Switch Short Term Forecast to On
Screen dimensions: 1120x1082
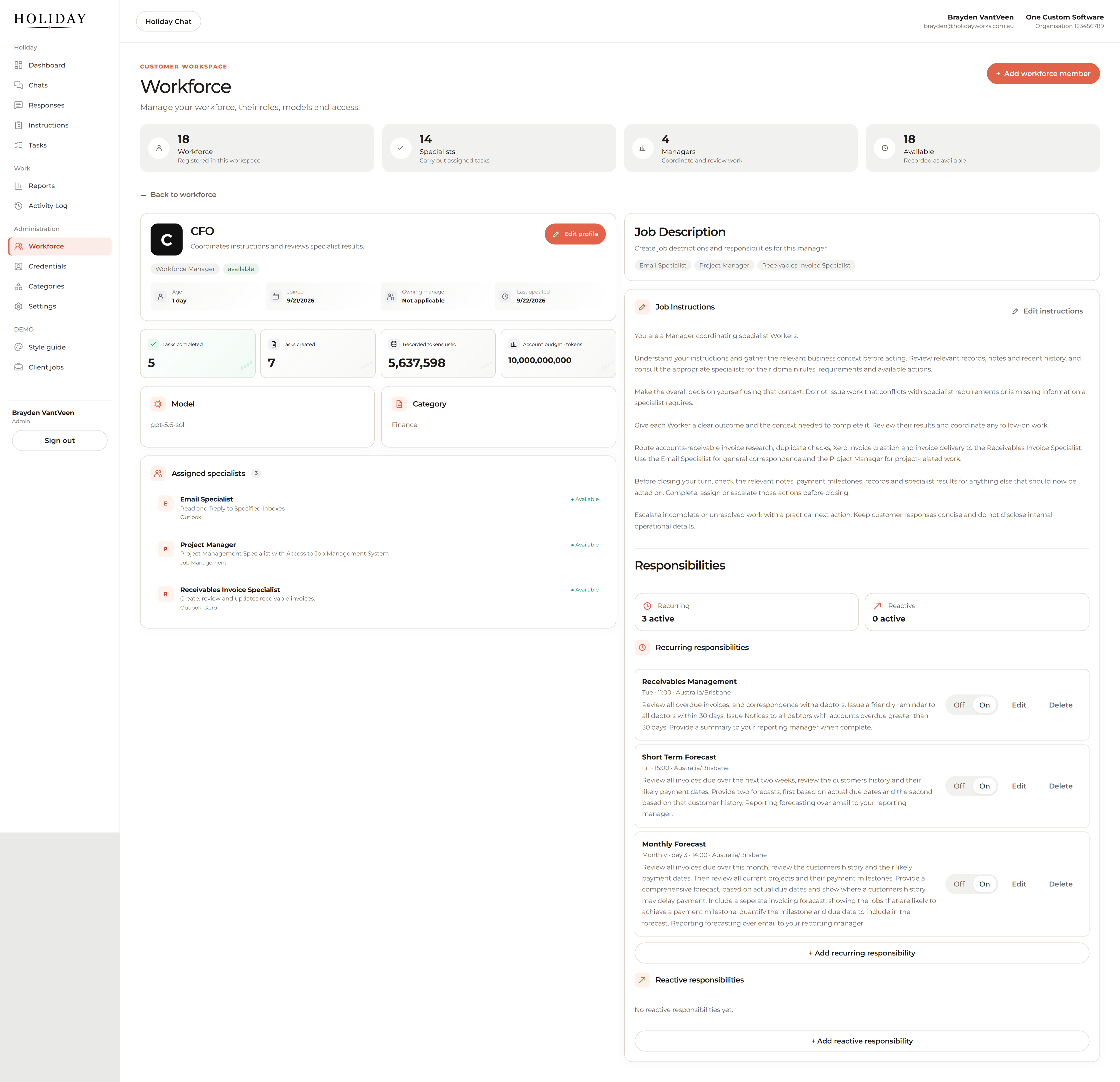pos(985,786)
